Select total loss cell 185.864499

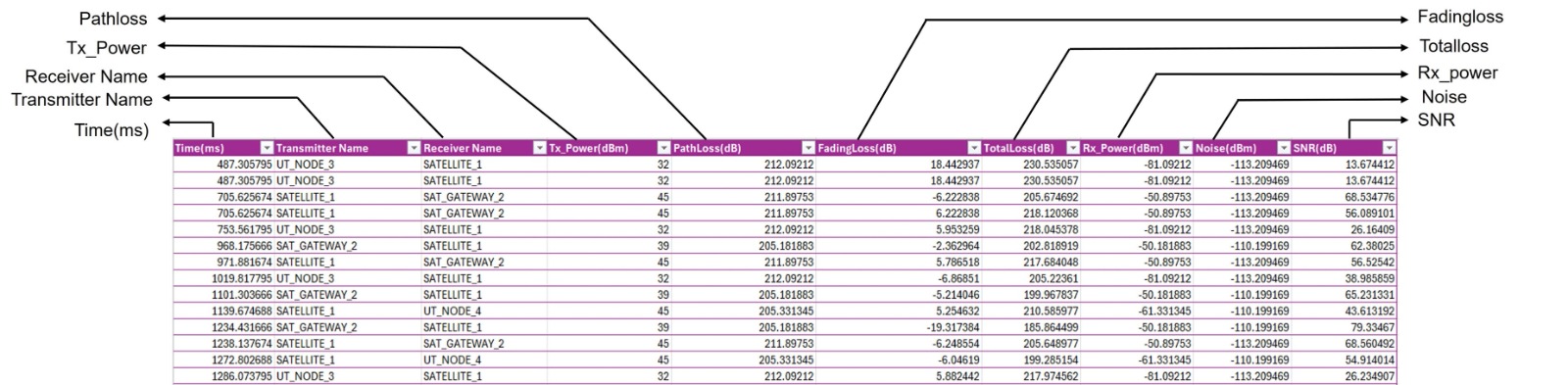click(1051, 327)
